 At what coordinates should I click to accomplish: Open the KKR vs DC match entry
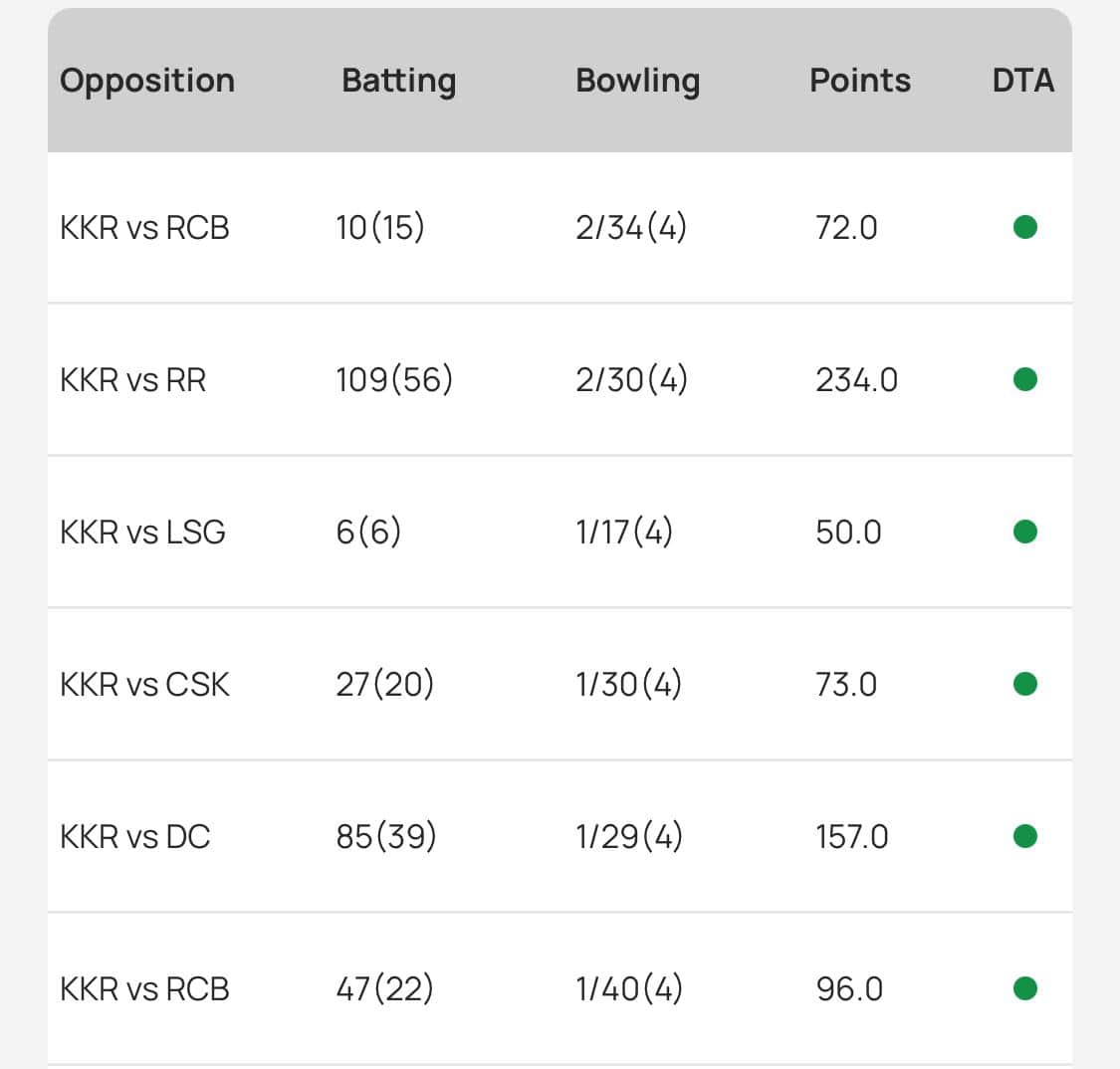135,837
